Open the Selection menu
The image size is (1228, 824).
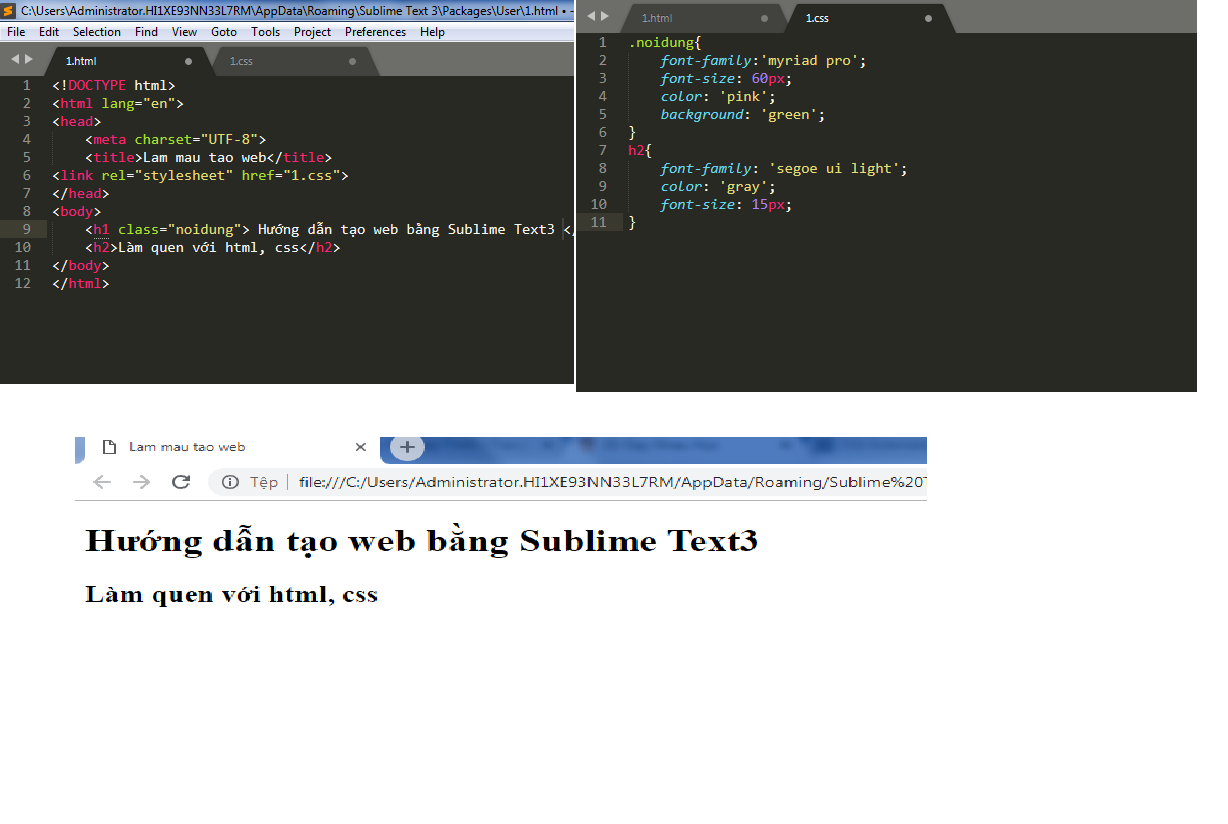(97, 32)
